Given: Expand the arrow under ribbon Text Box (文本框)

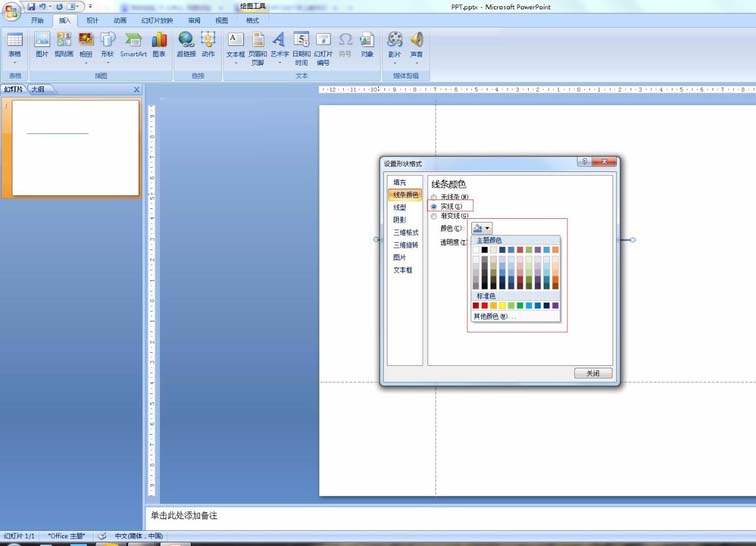Looking at the screenshot, I should (x=235, y=63).
